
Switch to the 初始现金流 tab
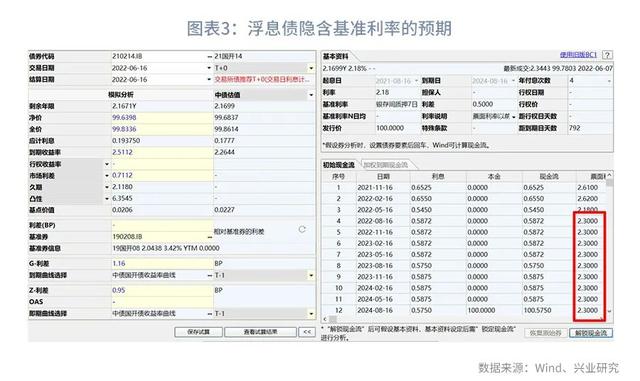pos(338,165)
